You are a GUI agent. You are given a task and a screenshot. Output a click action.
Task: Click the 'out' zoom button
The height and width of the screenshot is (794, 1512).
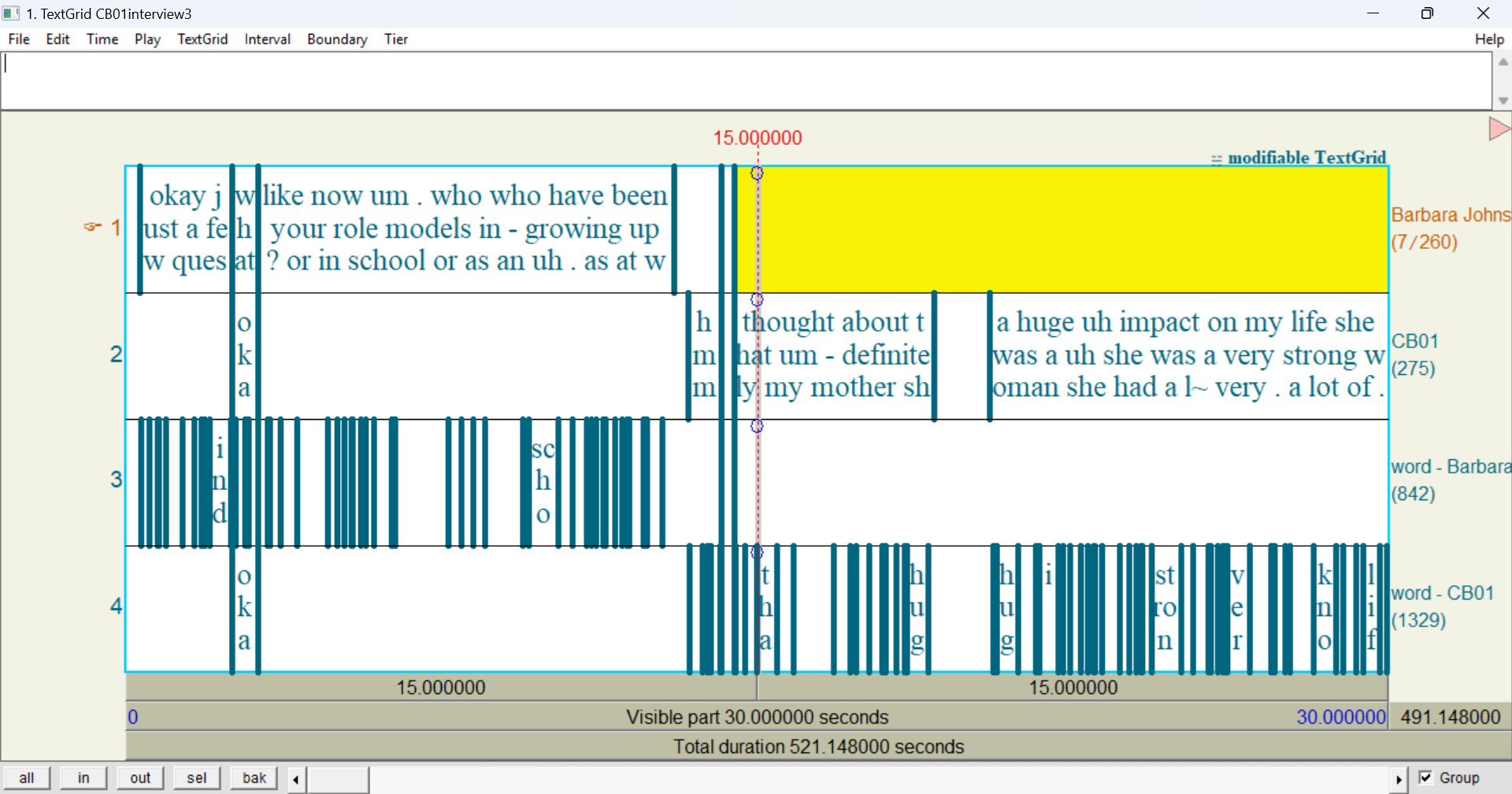(x=140, y=778)
